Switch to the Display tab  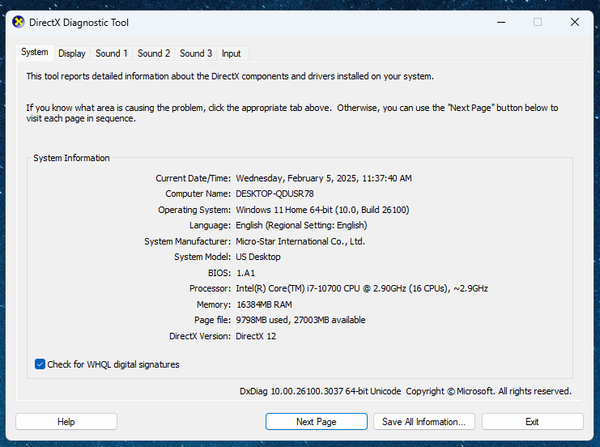point(71,53)
